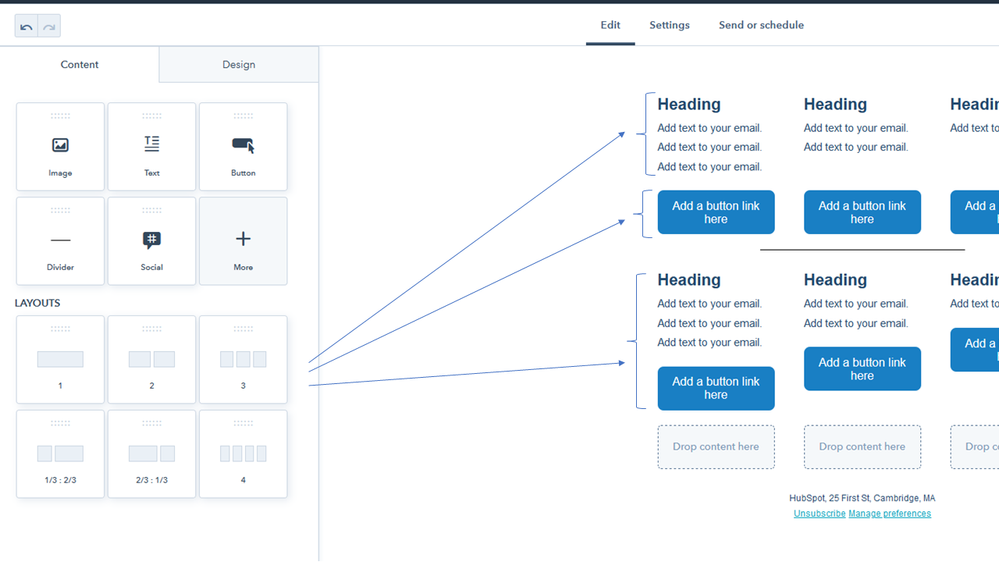Select bottom-row first column Heading text
Viewport: 999px width, 562px height.
coord(689,280)
